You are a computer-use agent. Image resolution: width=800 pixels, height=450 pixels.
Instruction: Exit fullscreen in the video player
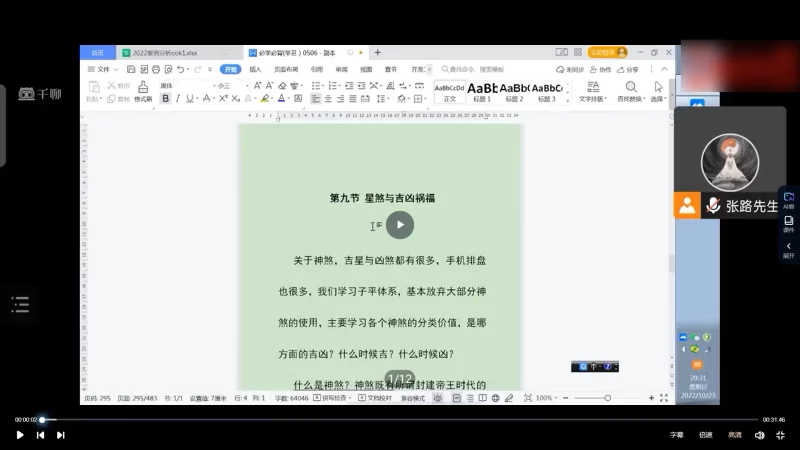point(781,435)
